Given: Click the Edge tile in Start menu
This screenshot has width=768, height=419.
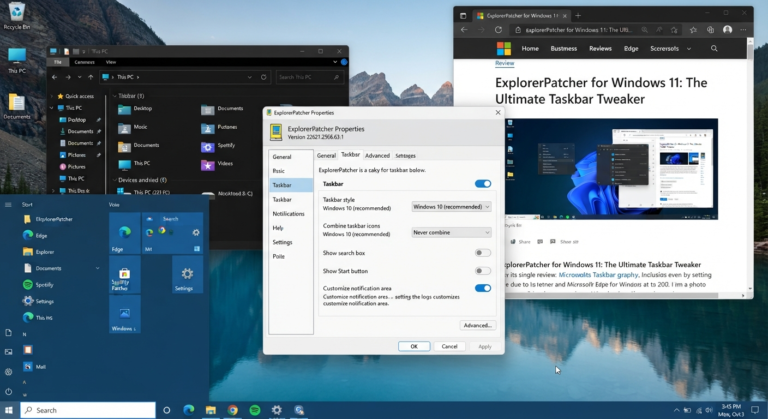Looking at the screenshot, I should [124, 233].
